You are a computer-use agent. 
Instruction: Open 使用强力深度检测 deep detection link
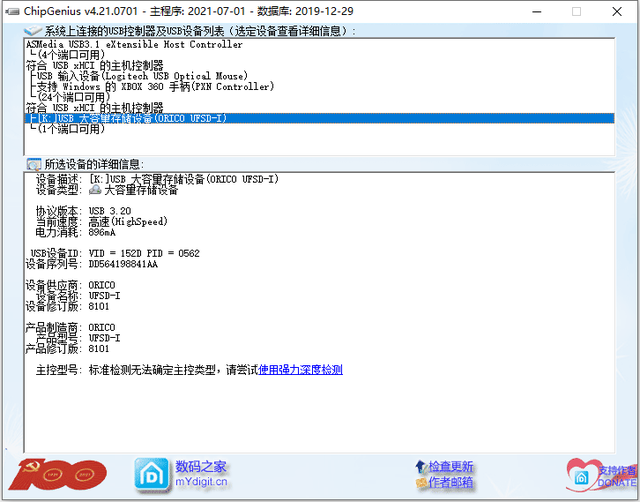pyautogui.click(x=300, y=370)
